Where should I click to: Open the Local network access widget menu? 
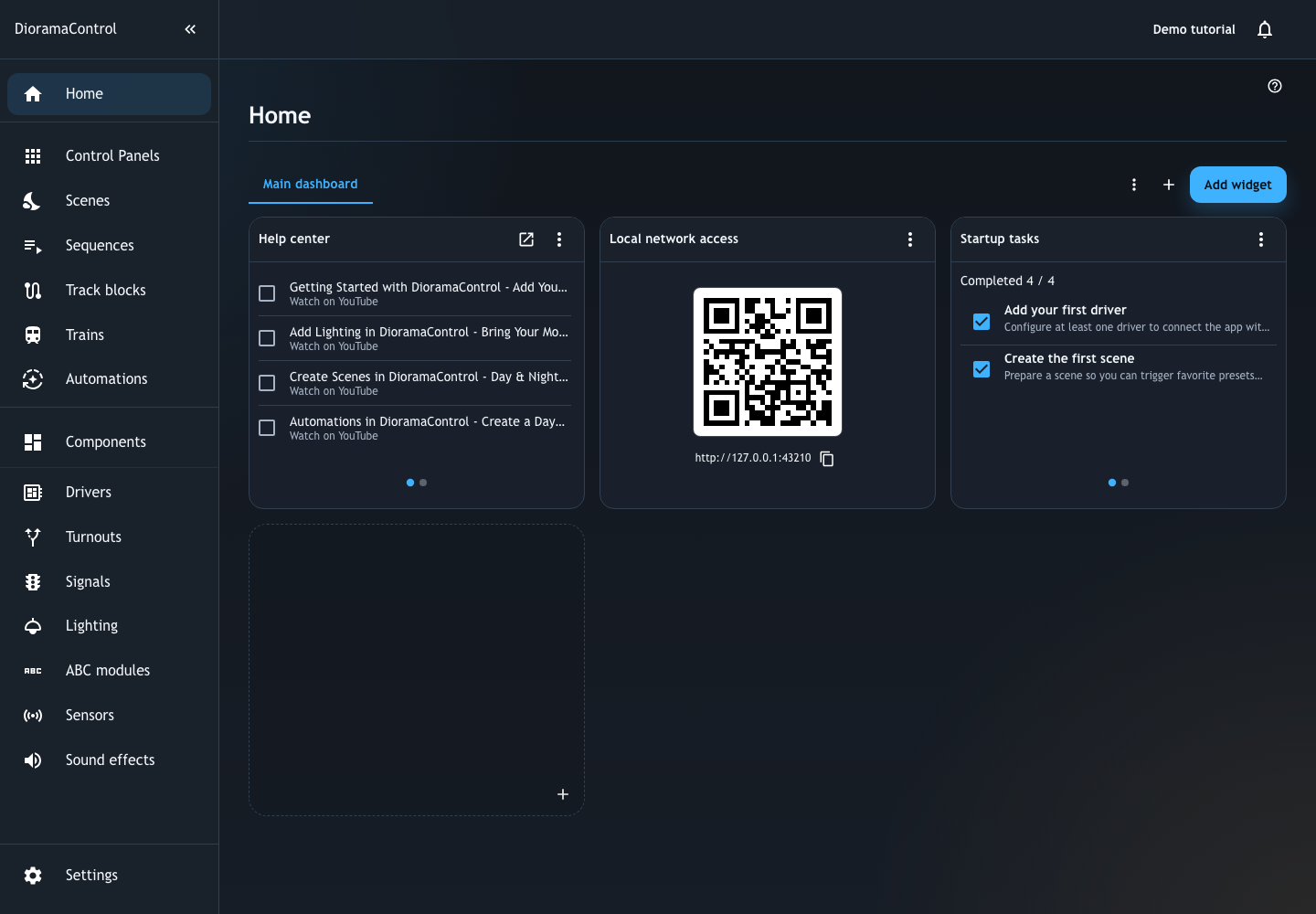tap(910, 239)
